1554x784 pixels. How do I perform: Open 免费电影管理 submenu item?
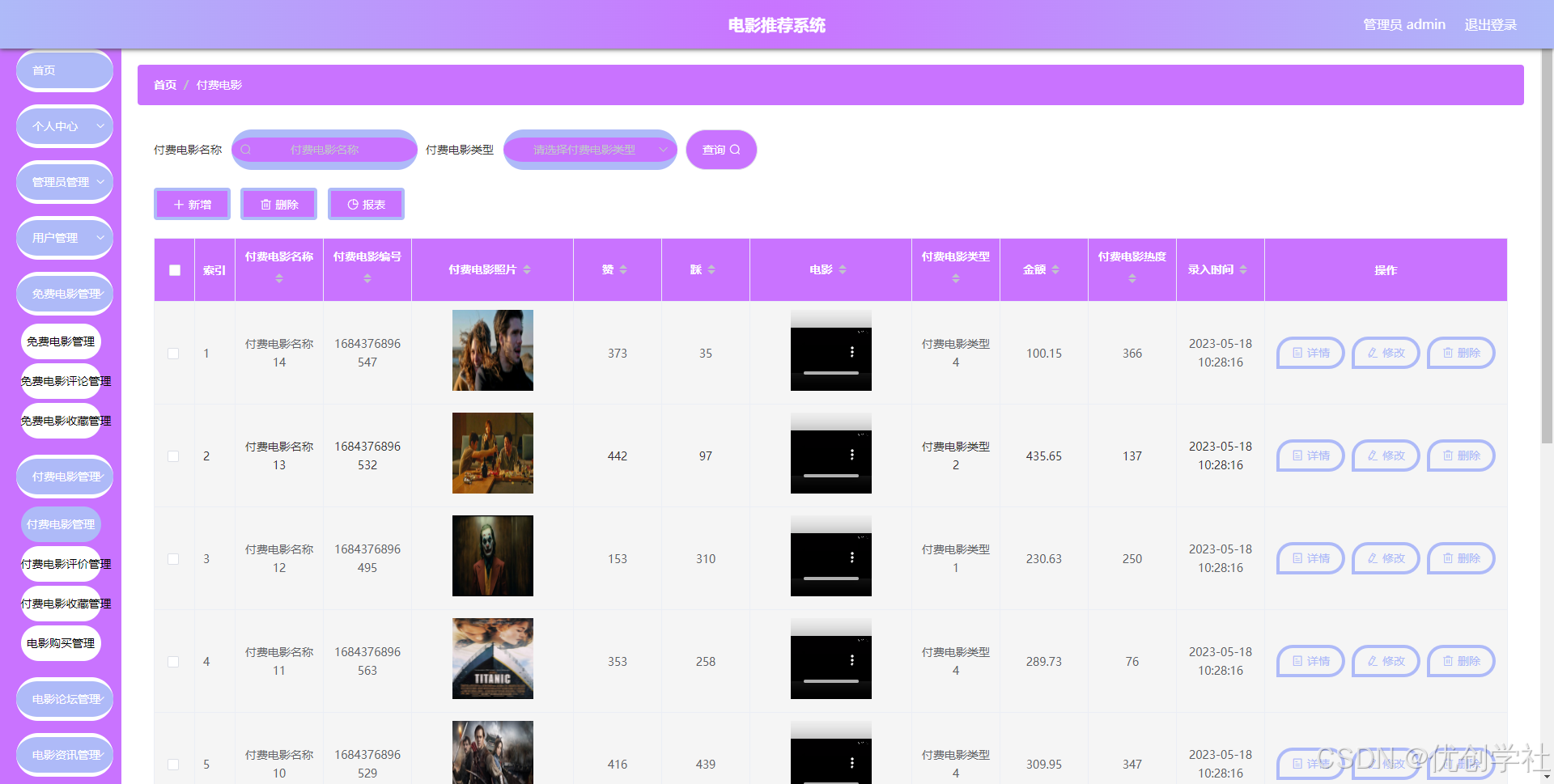pos(61,341)
